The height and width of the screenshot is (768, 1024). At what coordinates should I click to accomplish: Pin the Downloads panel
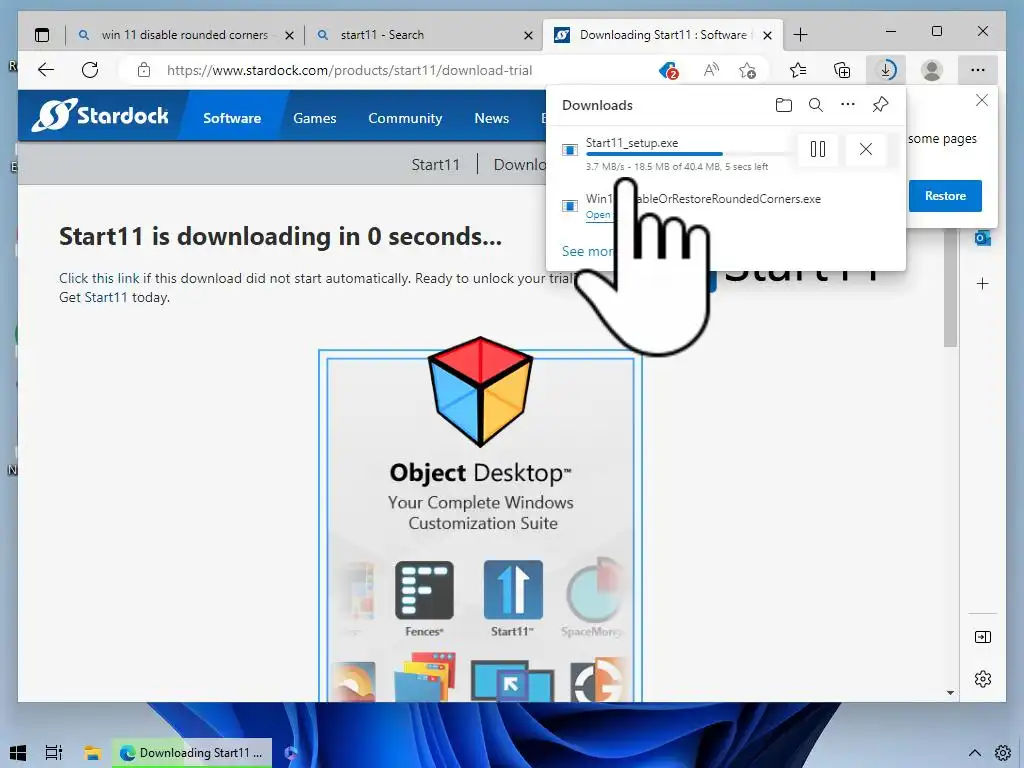[x=880, y=105]
